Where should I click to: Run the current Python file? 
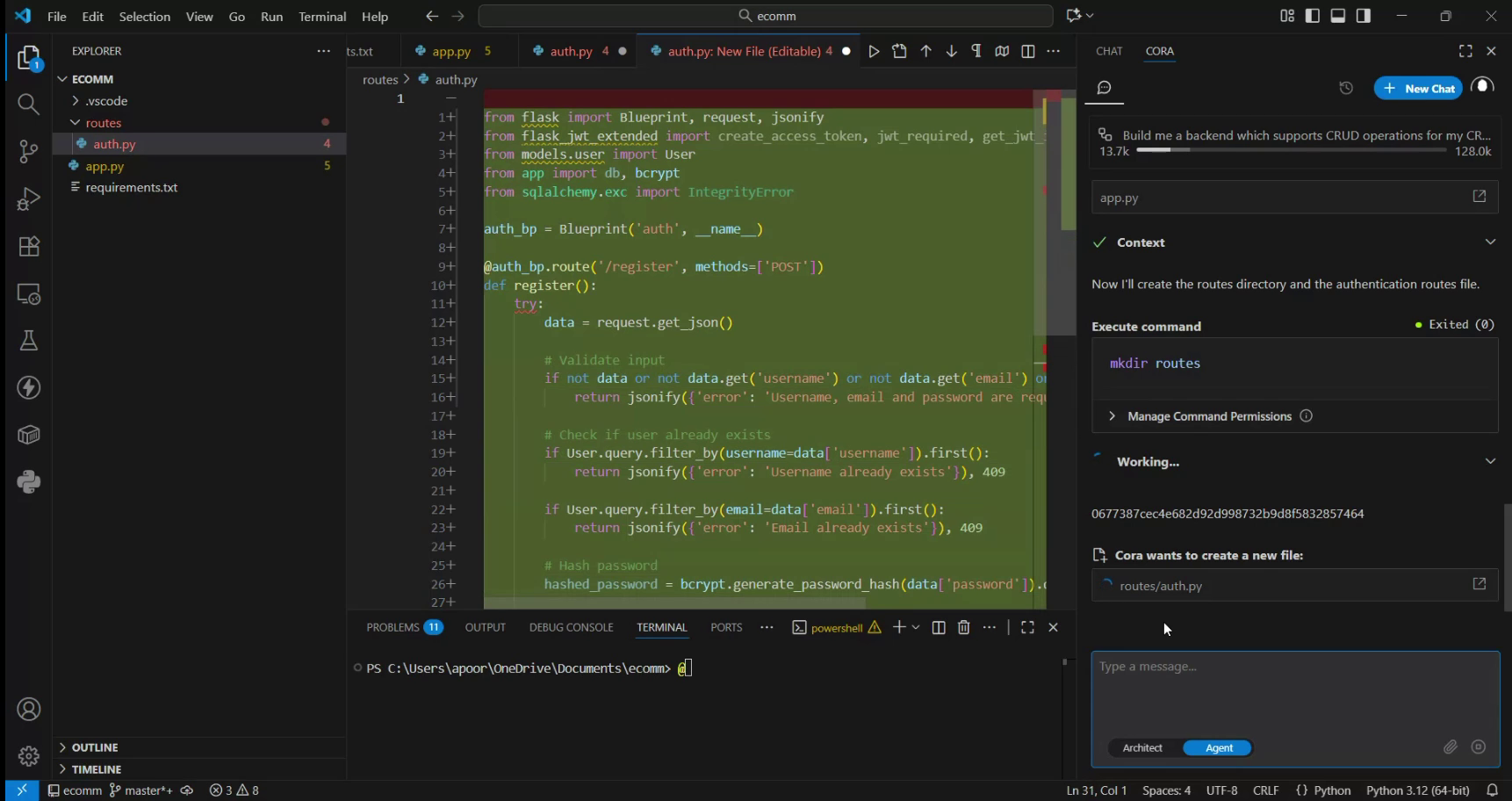coord(873,51)
